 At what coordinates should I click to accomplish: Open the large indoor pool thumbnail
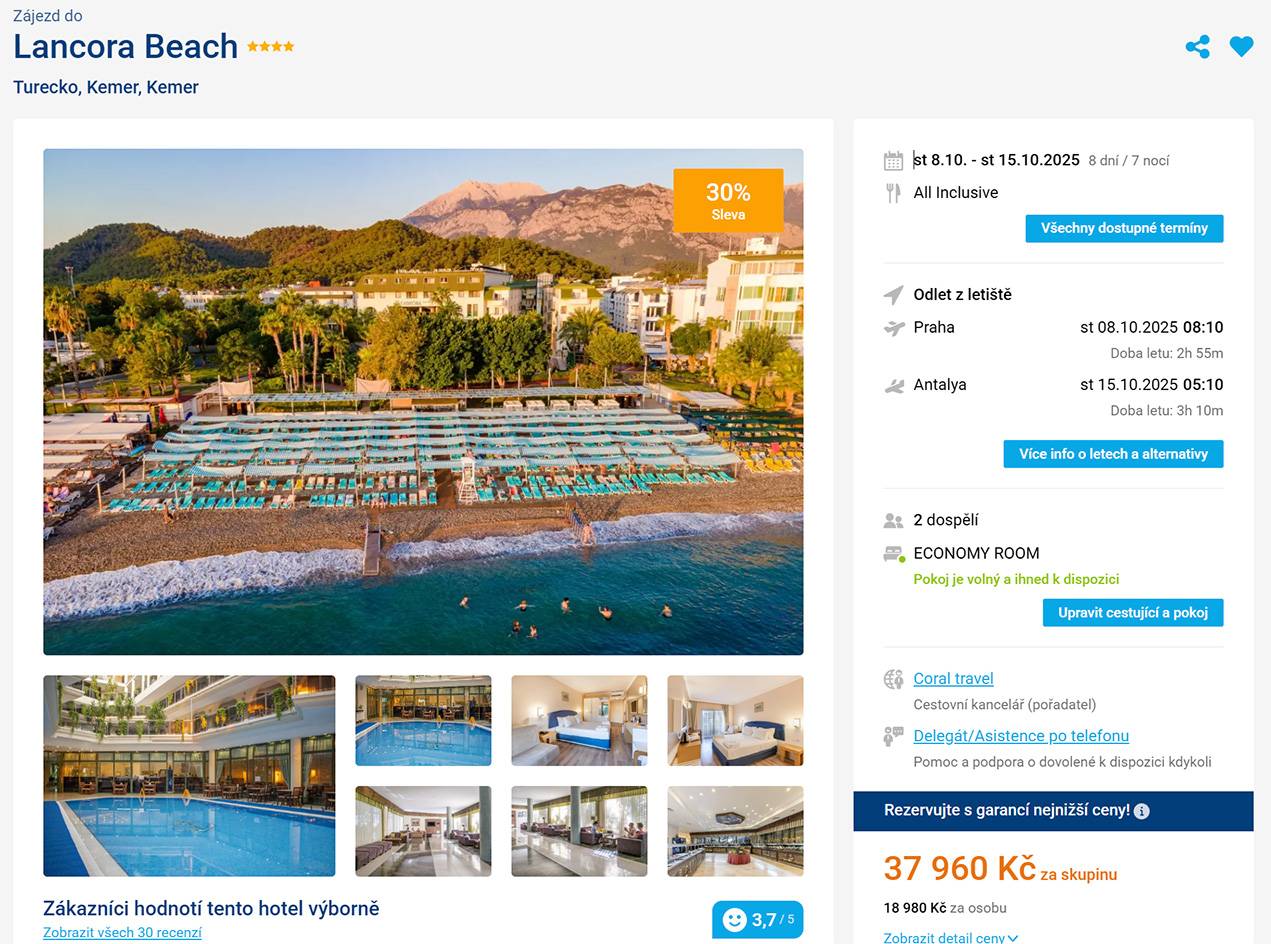189,776
